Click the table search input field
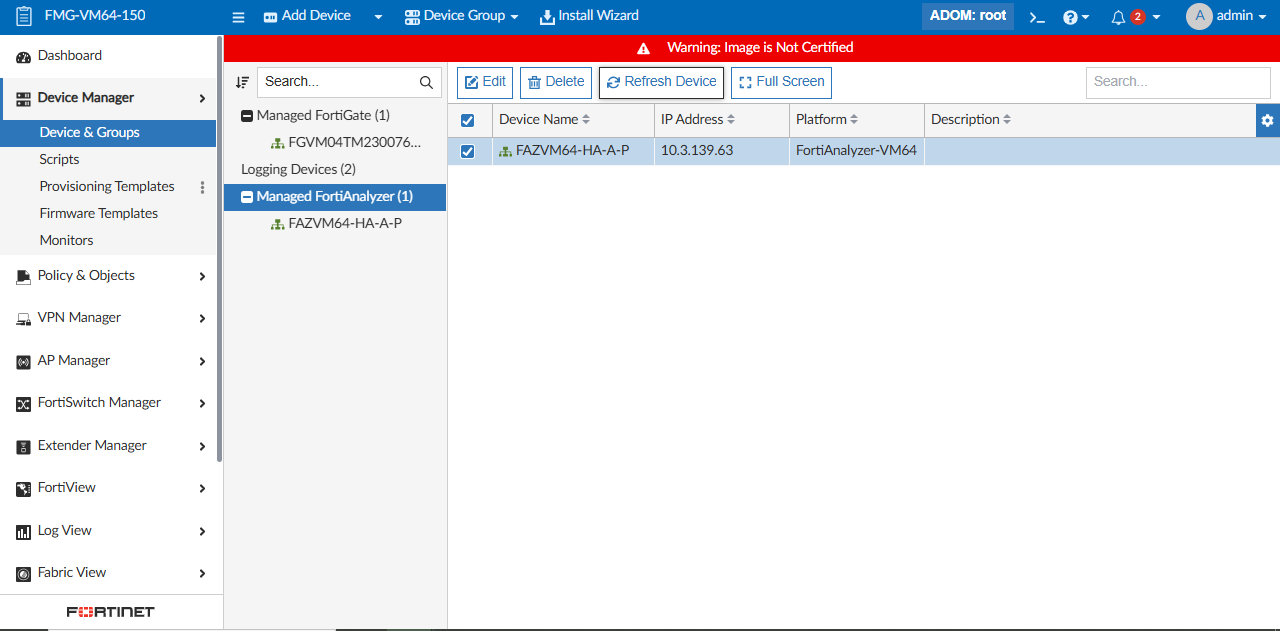1280x631 pixels. (1177, 82)
